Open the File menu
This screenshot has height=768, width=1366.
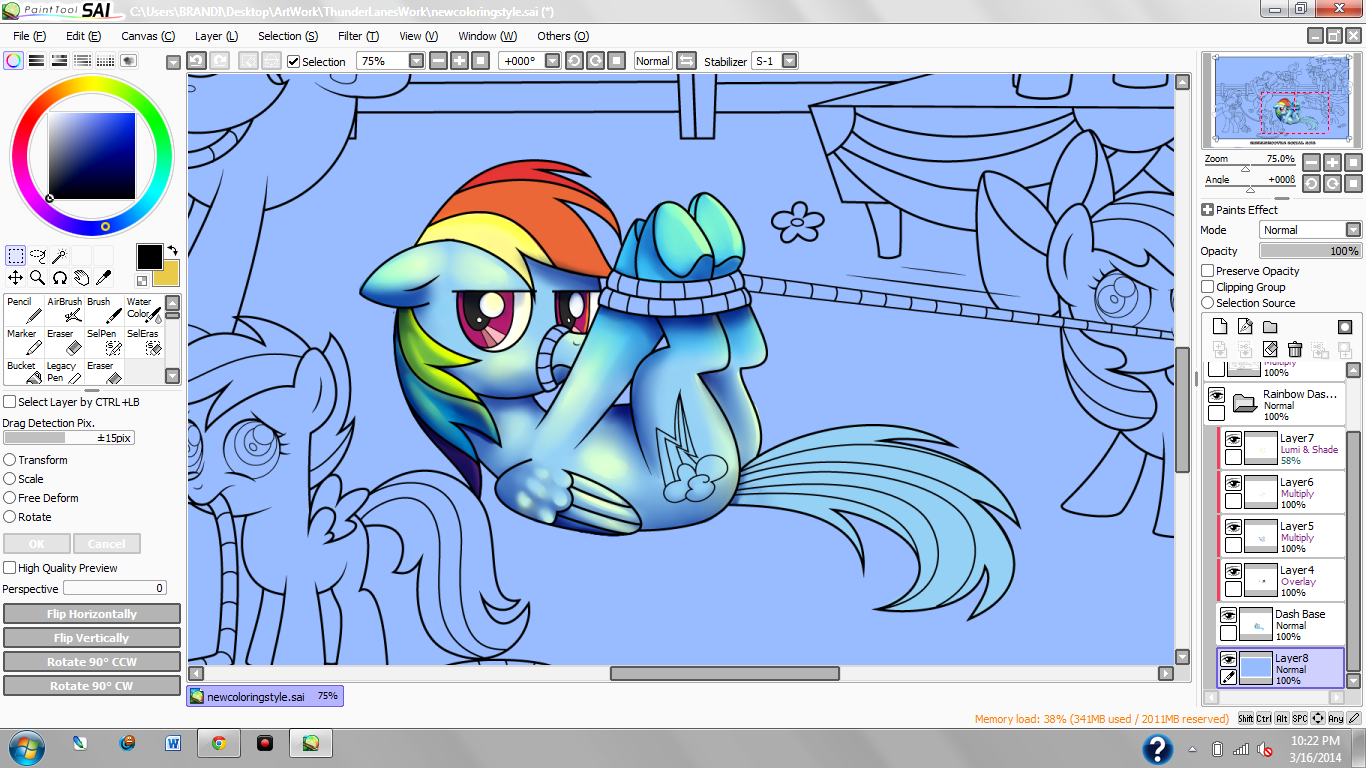tap(29, 36)
